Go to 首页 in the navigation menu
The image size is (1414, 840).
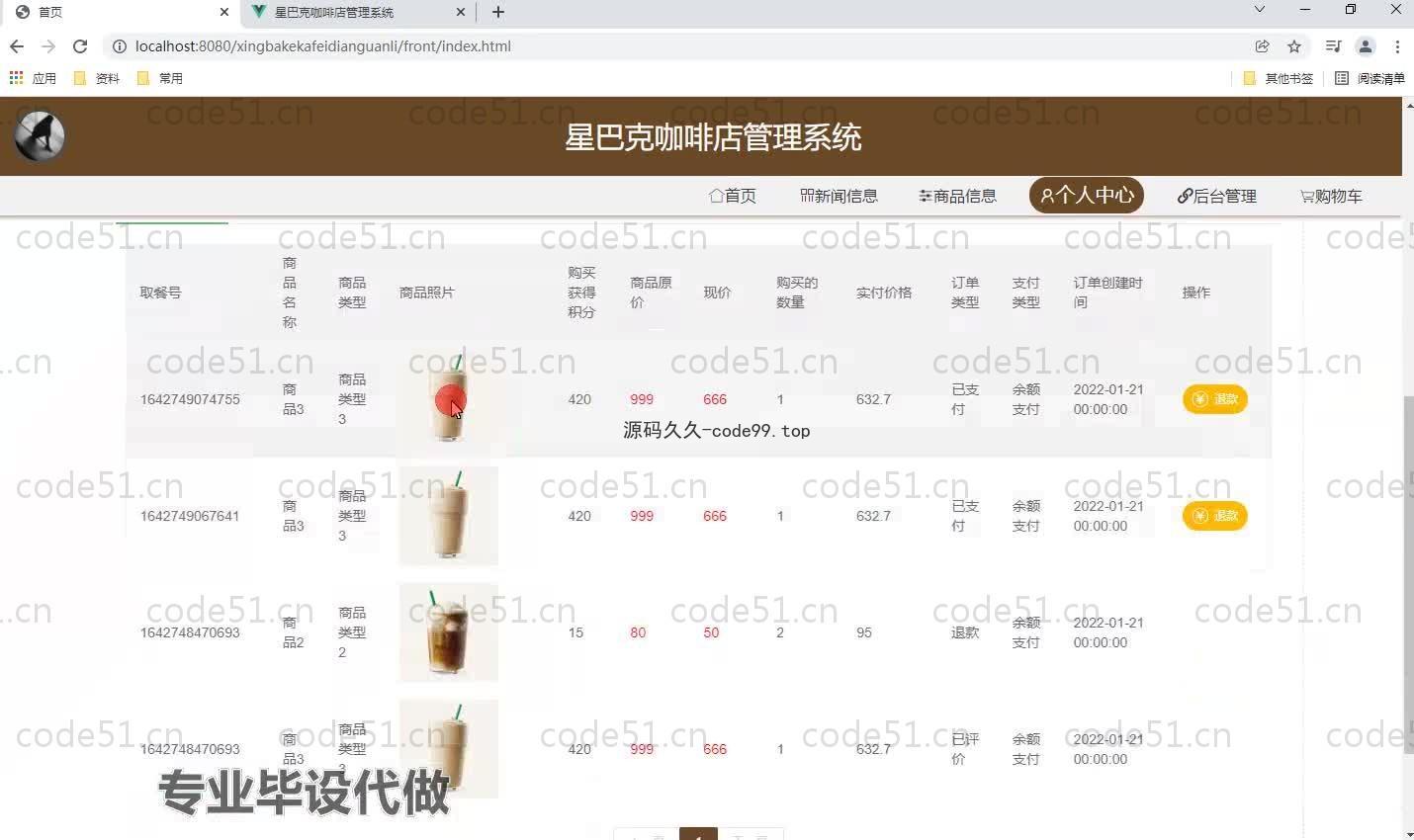pyautogui.click(x=733, y=196)
